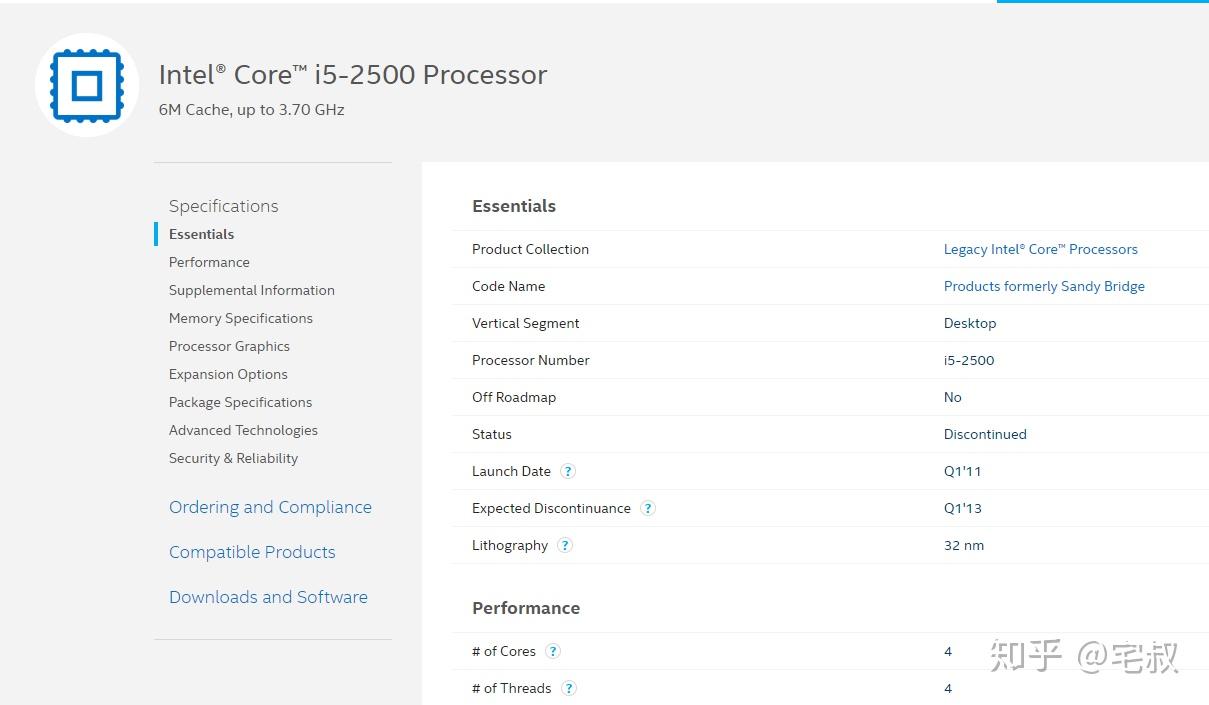Click the blue processor chip icon

click(87, 85)
